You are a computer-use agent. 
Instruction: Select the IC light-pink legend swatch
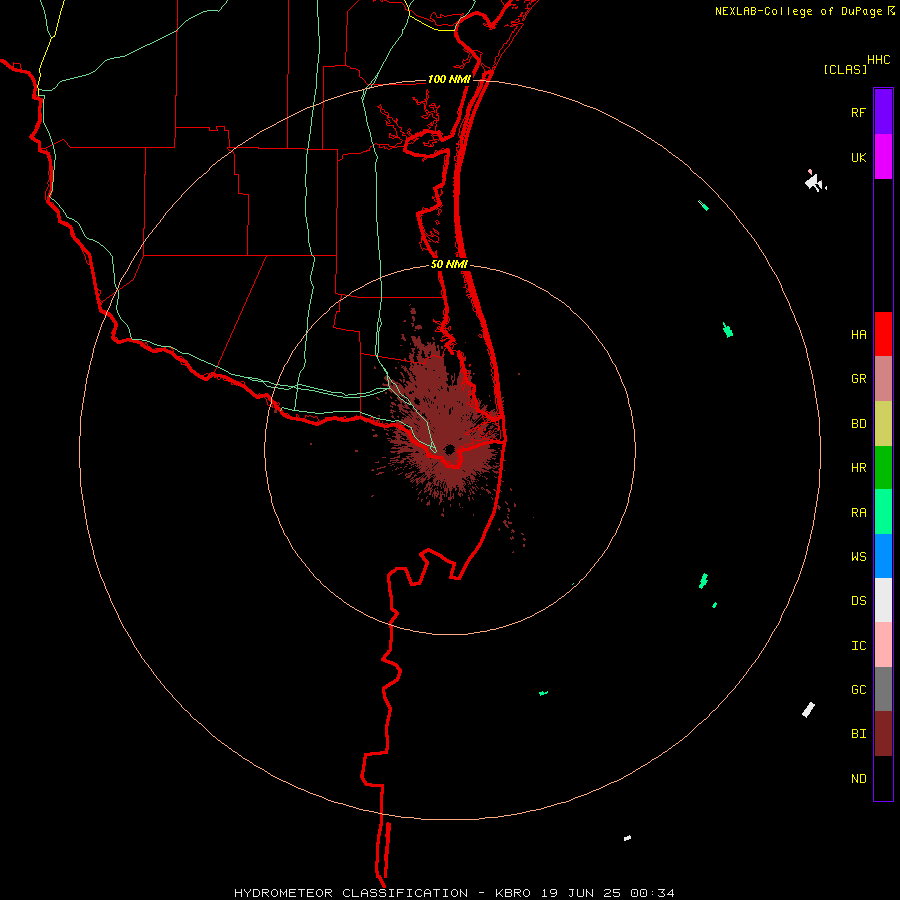pos(883,645)
